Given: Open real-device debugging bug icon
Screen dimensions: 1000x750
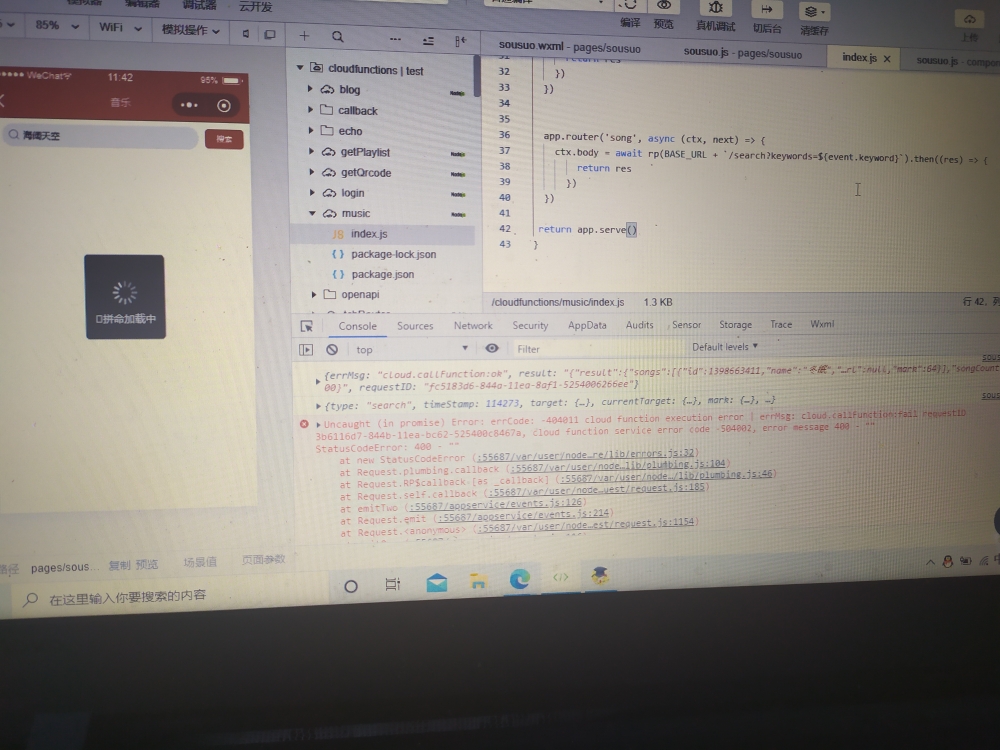Looking at the screenshot, I should point(716,8).
